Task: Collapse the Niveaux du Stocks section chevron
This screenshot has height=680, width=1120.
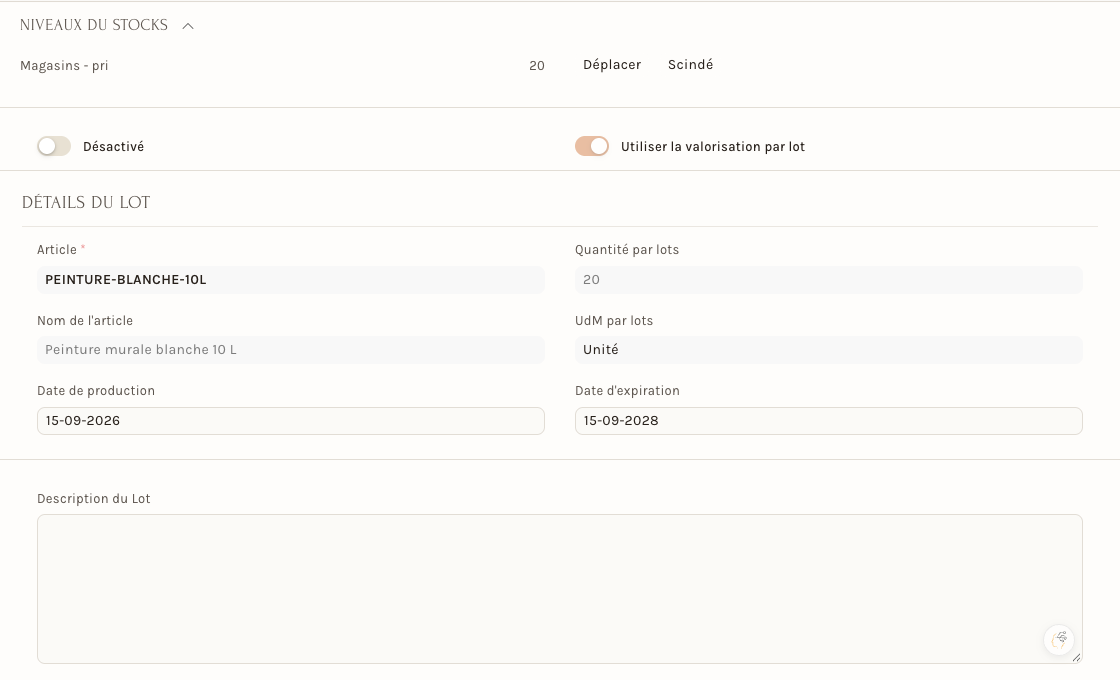Action: click(188, 26)
